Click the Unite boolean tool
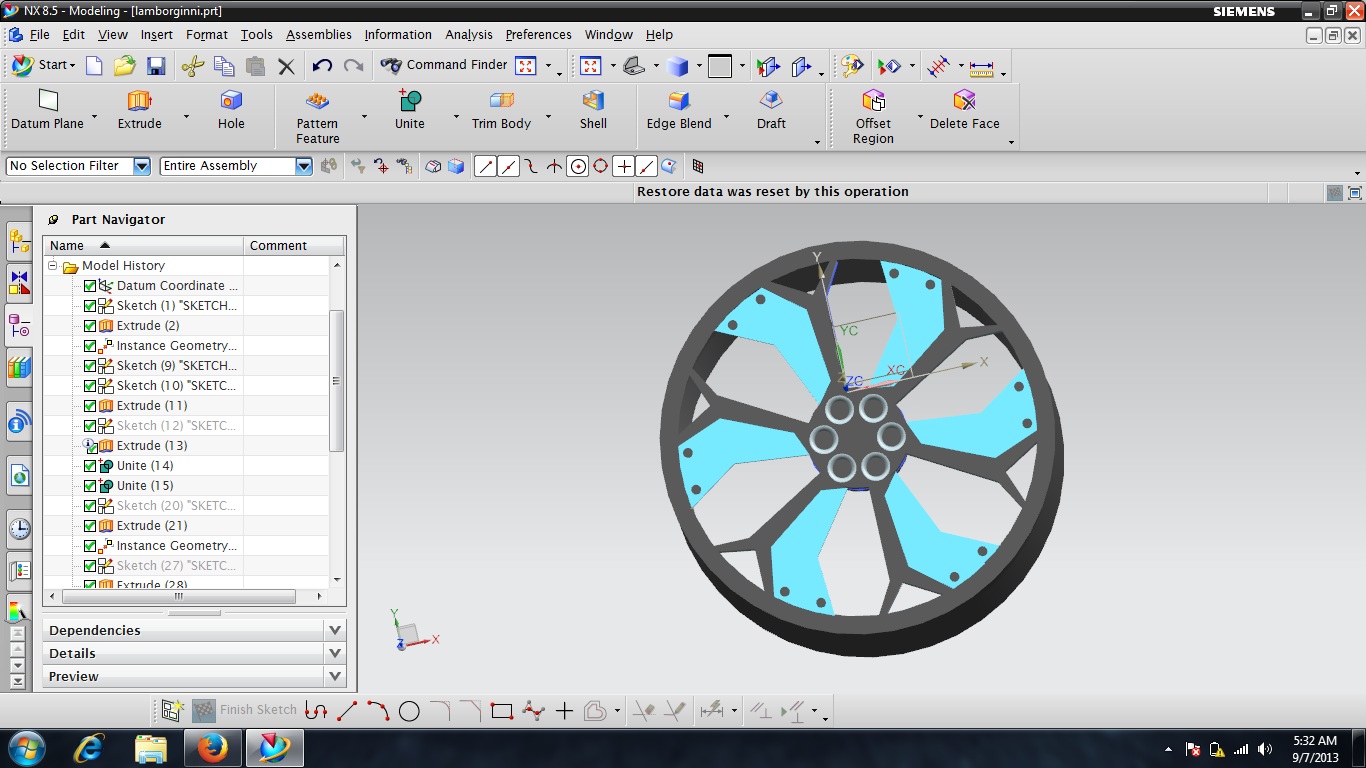 [409, 101]
